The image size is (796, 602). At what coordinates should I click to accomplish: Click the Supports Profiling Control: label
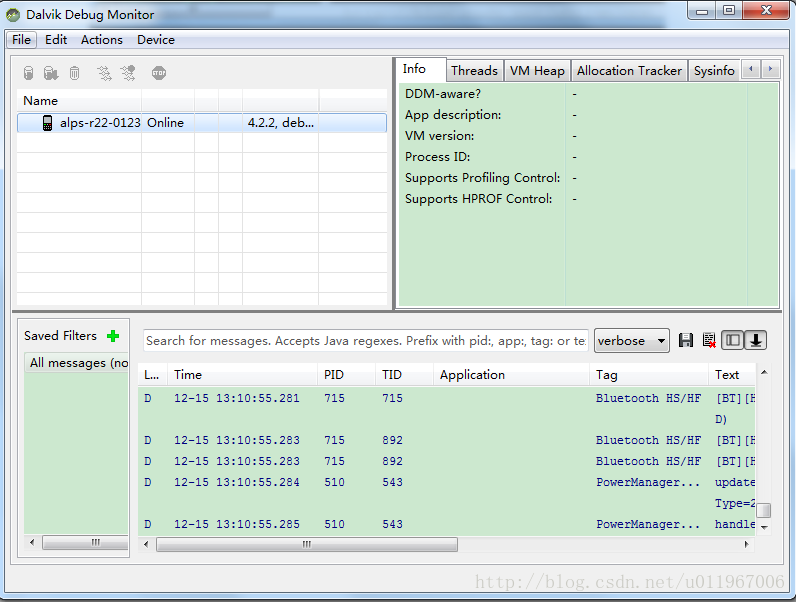point(482,178)
